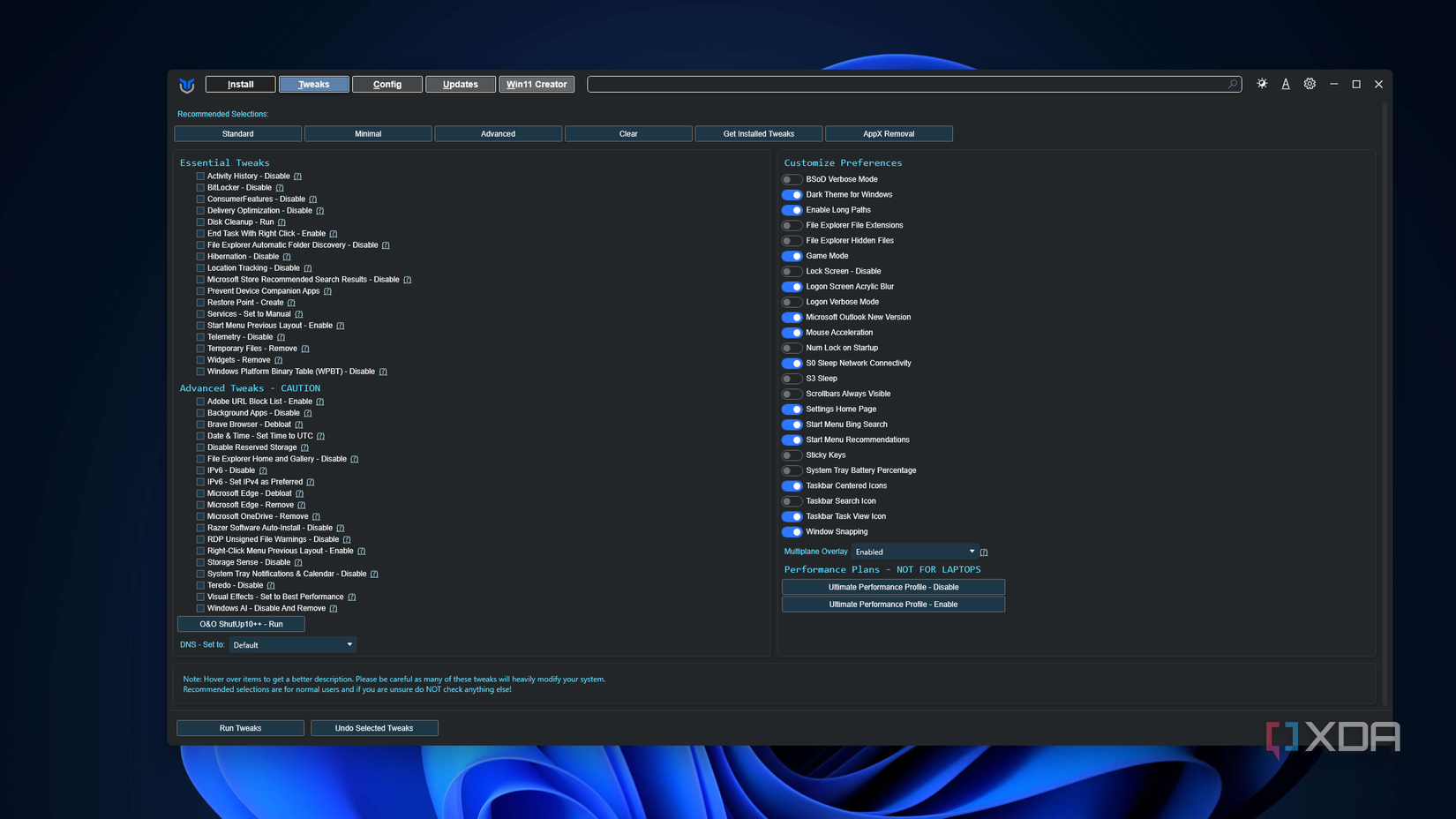
Task: Open help icon for Temporary Files - Remove
Action: [x=305, y=349]
